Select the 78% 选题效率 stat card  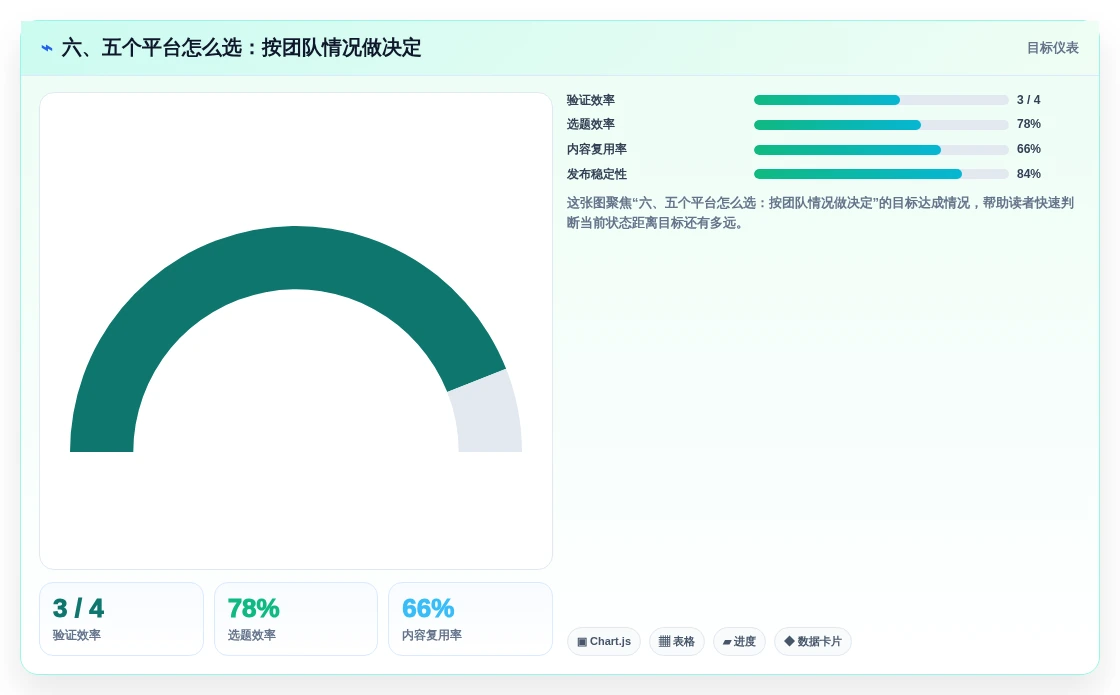click(296, 619)
